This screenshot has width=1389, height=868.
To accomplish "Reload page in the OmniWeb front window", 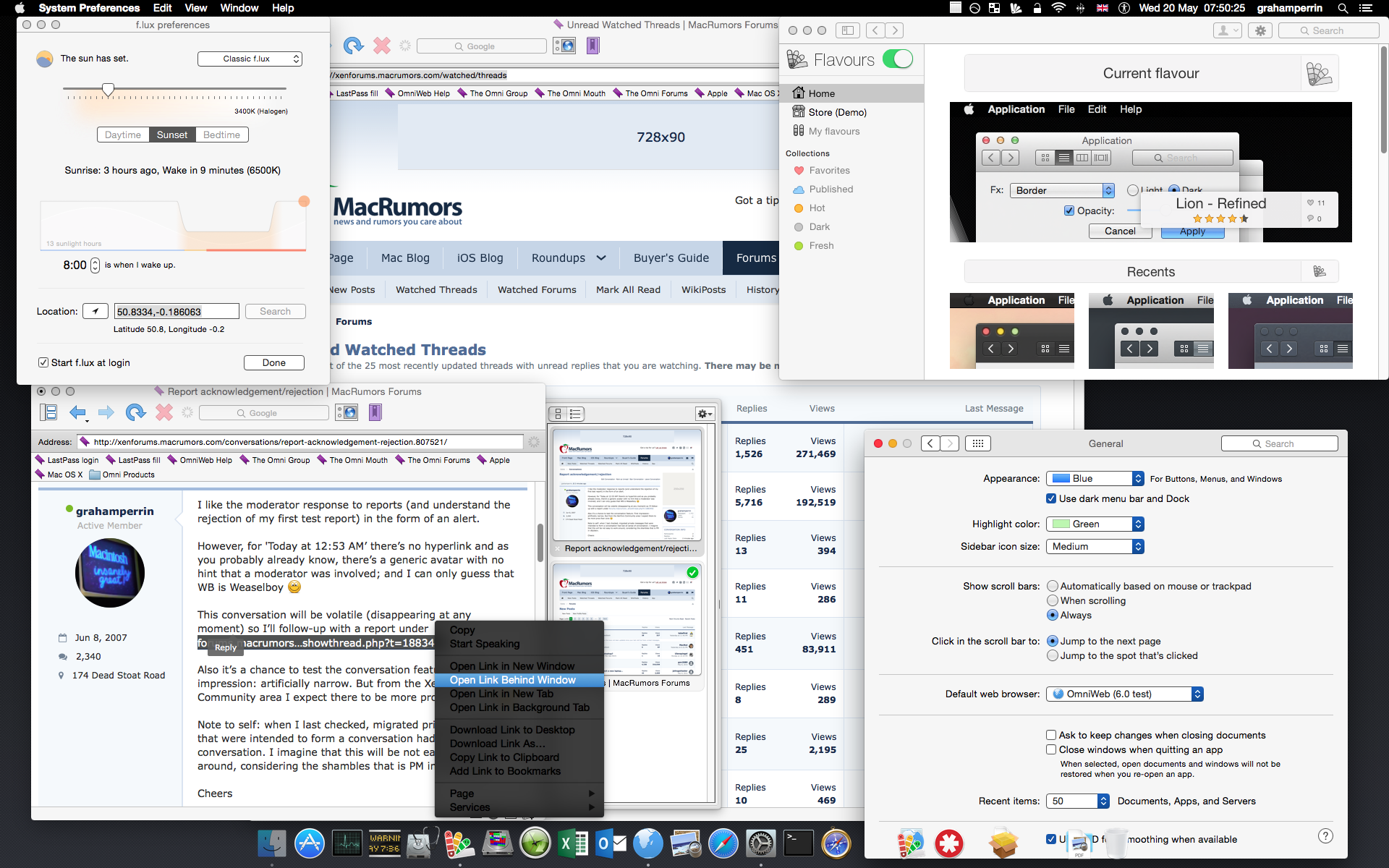I will coord(135,412).
